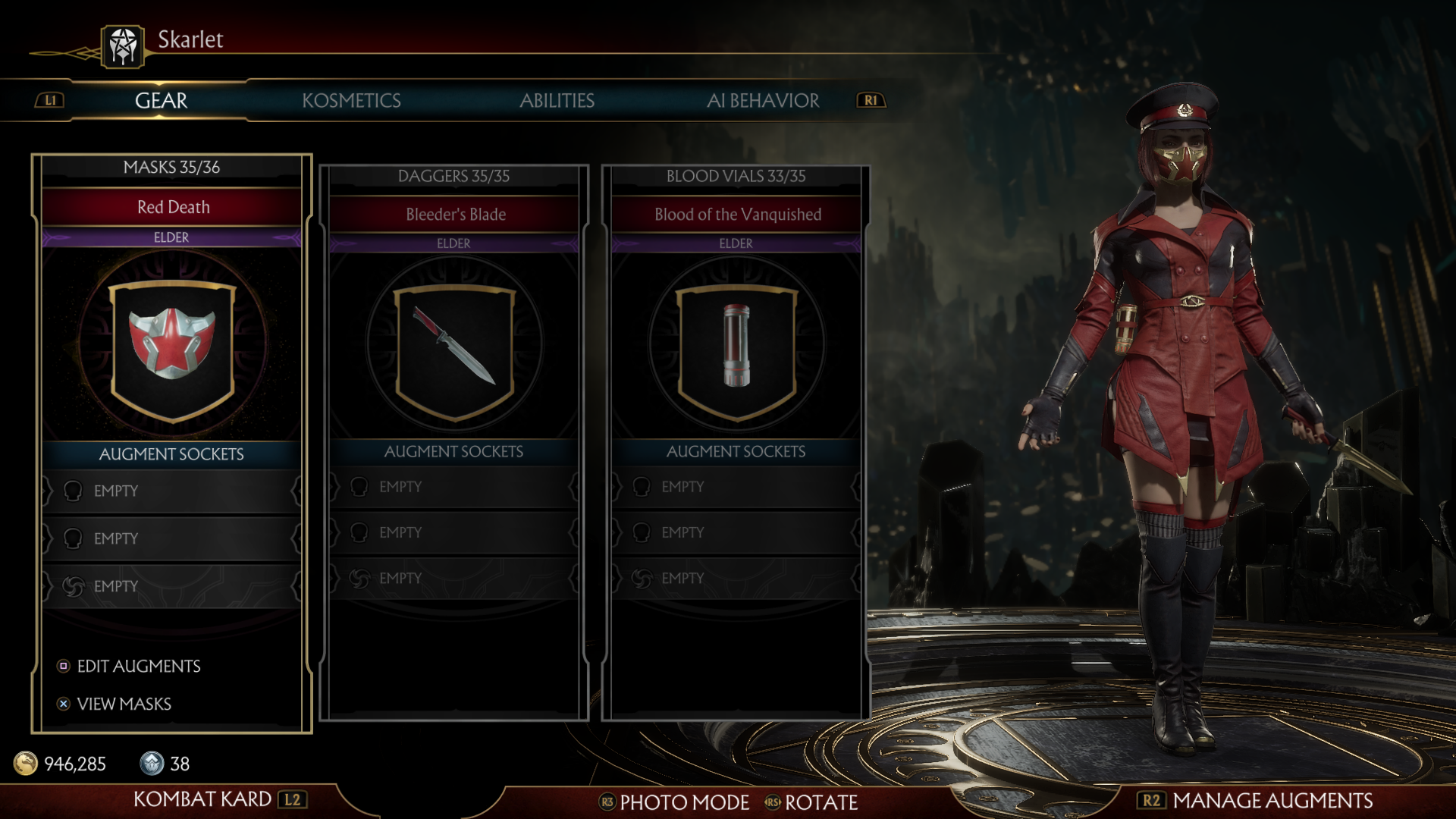Select first empty dagger augment socket
Screen dimensions: 1456x819
pyautogui.click(x=454, y=487)
